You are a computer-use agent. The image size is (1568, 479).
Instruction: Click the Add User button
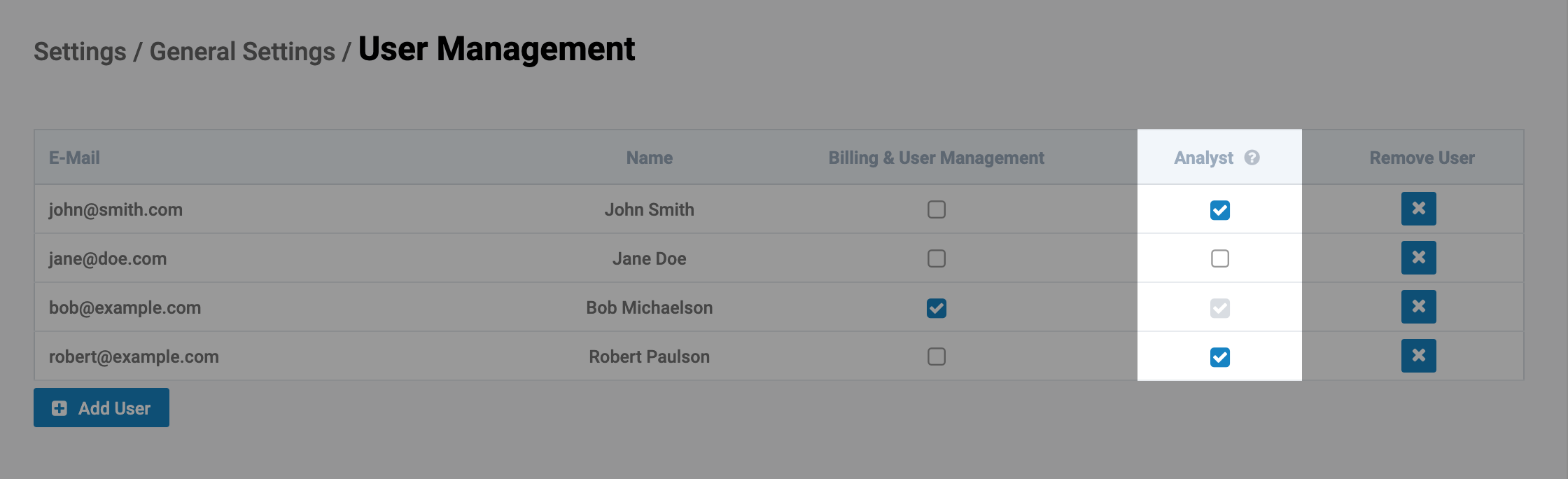101,408
